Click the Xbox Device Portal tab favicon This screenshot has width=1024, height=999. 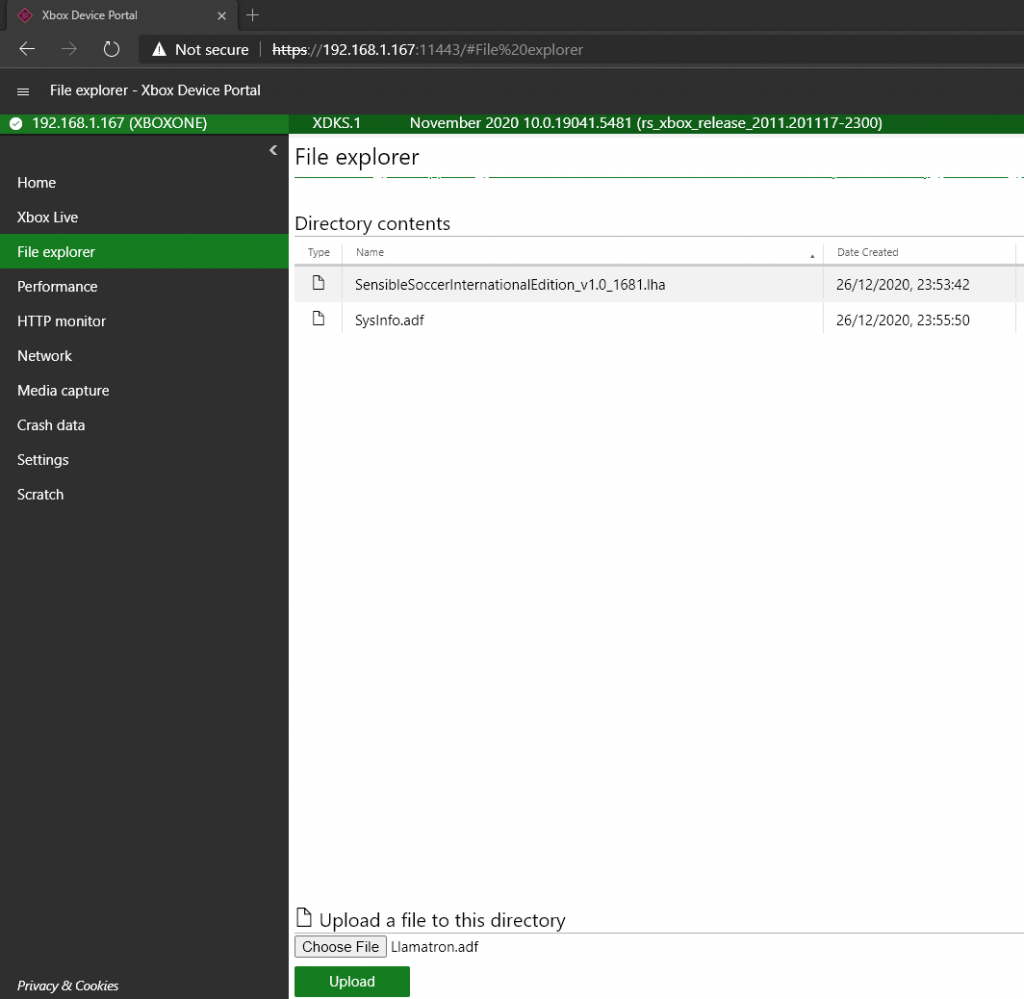coord(25,15)
